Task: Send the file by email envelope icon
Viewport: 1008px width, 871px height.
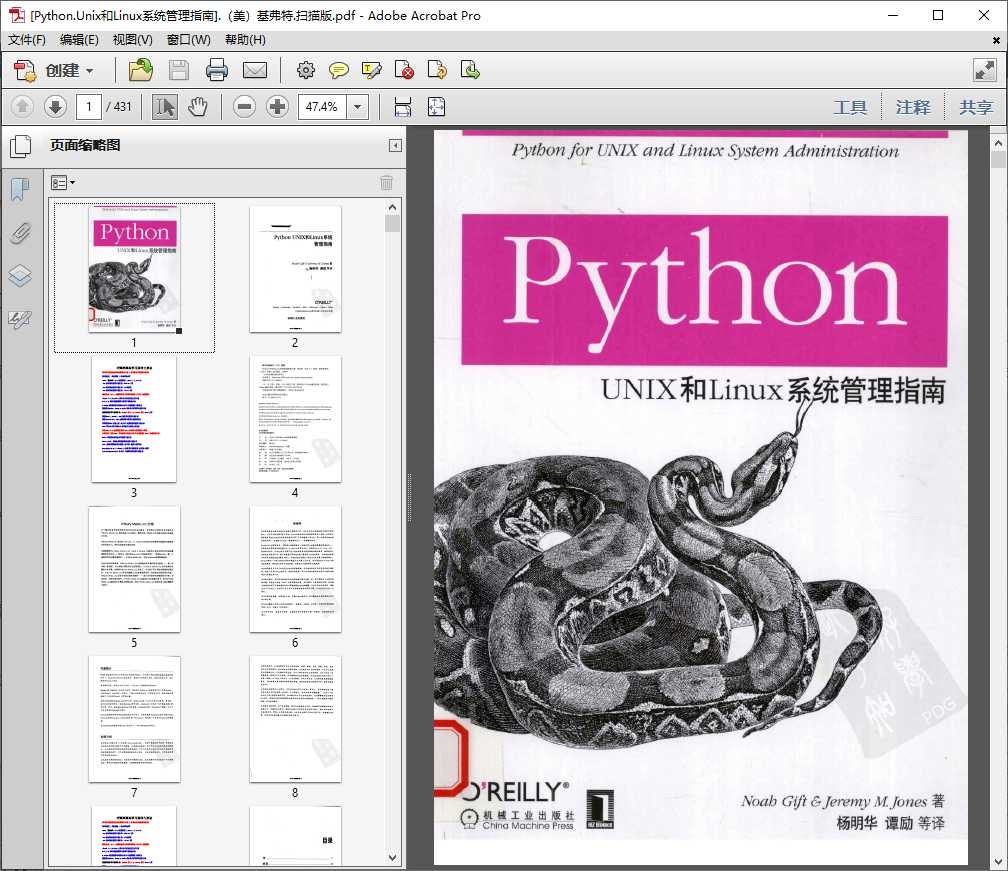Action: point(255,70)
